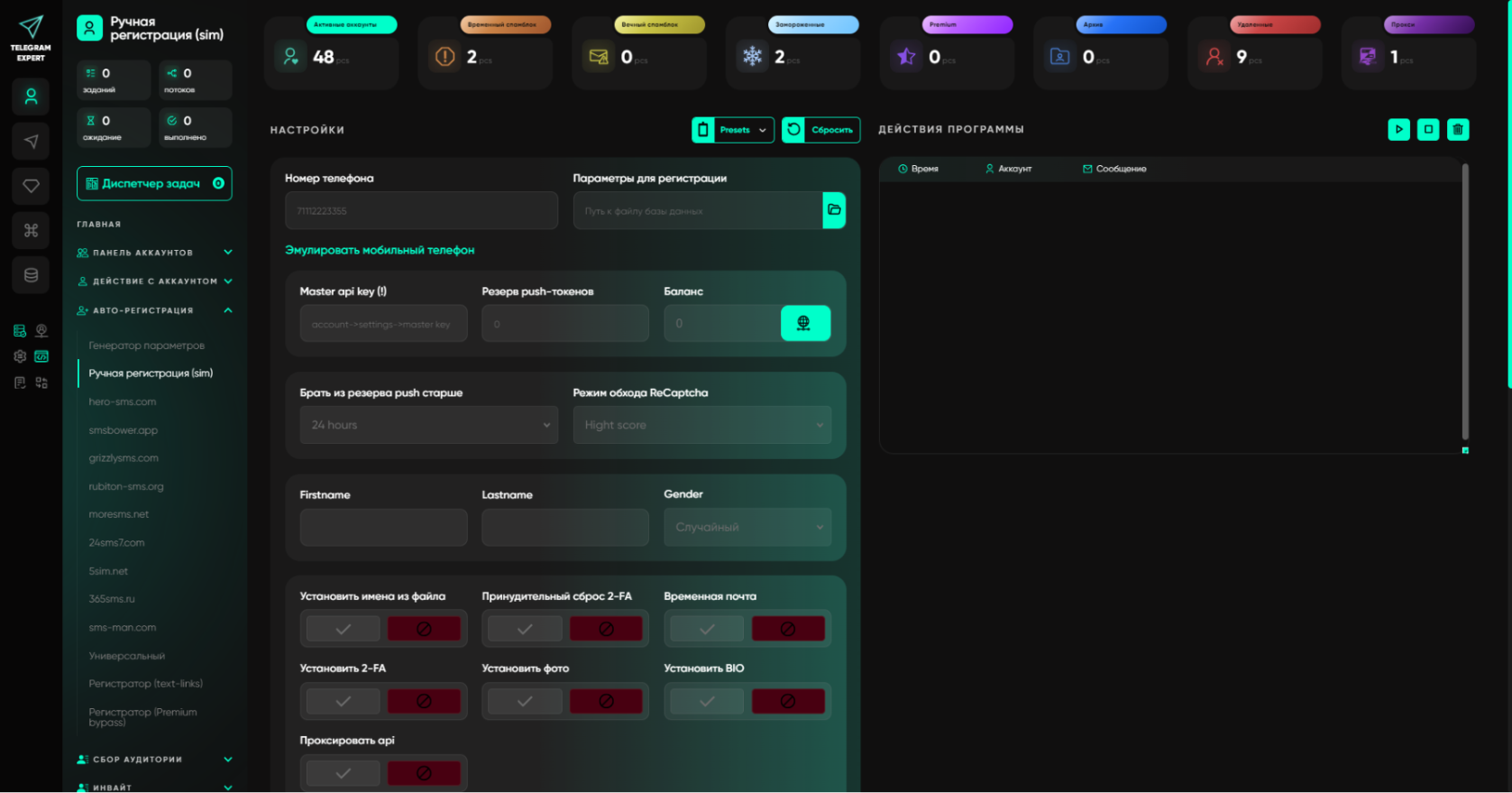Stop program actions with the square icon
The width and height of the screenshot is (1512, 793).
pyautogui.click(x=1428, y=130)
